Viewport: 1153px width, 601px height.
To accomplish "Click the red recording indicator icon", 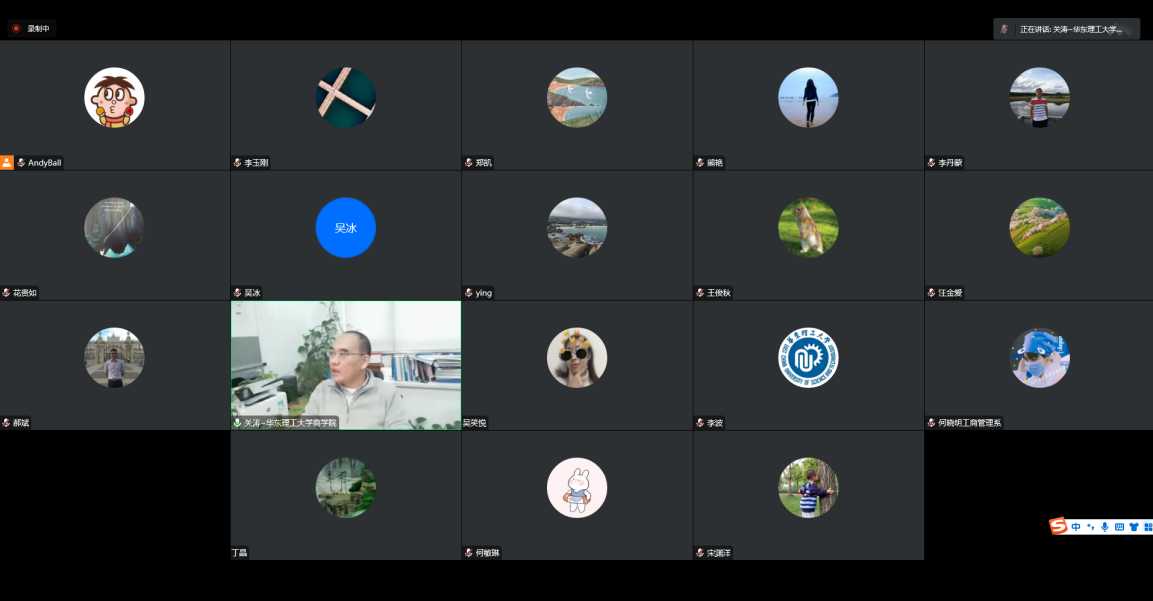I will coord(16,29).
